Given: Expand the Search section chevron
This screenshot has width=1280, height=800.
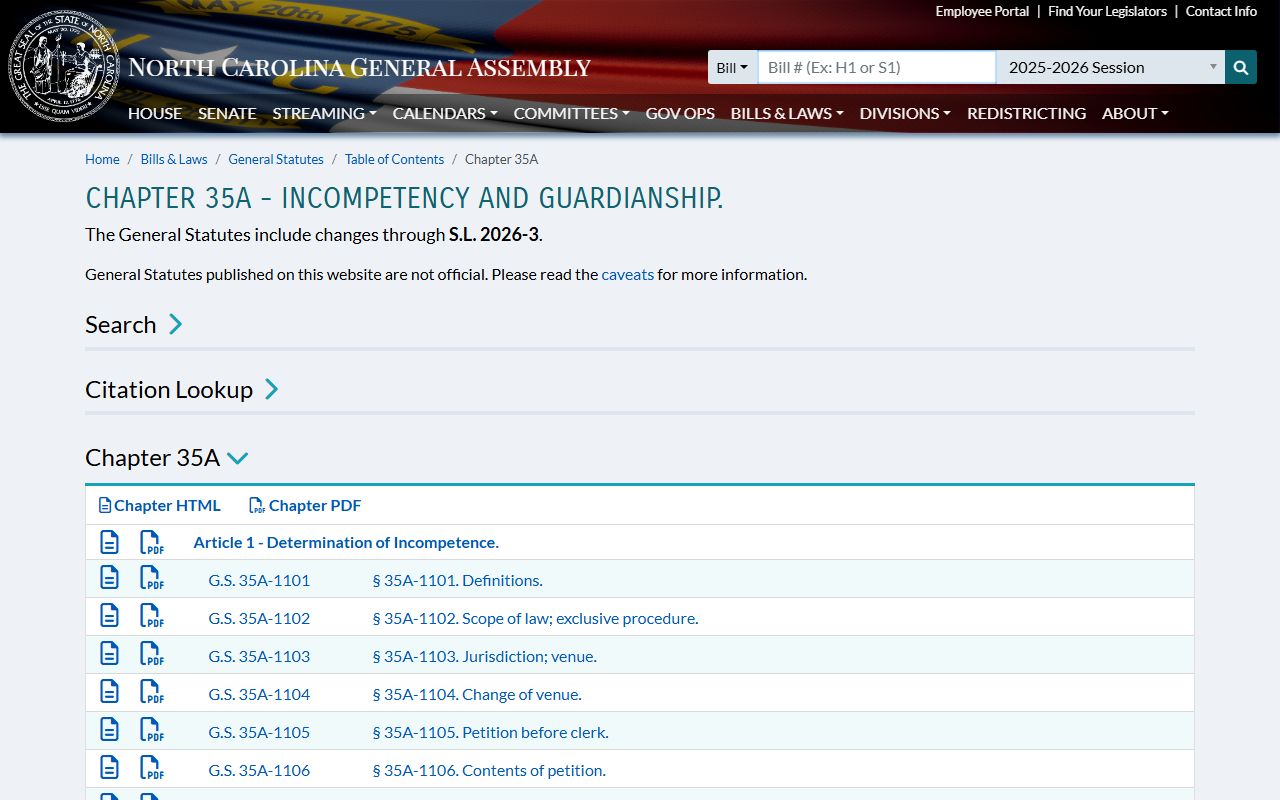Looking at the screenshot, I should pyautogui.click(x=175, y=324).
